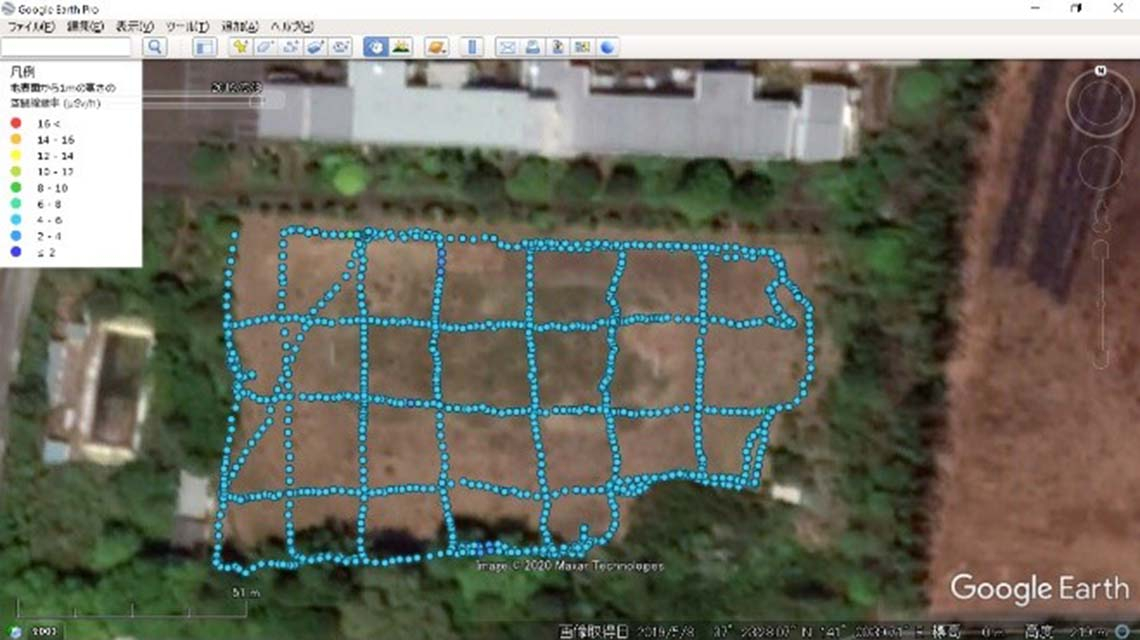Click the add image overlay icon
Viewport: 1140px width, 640px height.
point(316,46)
